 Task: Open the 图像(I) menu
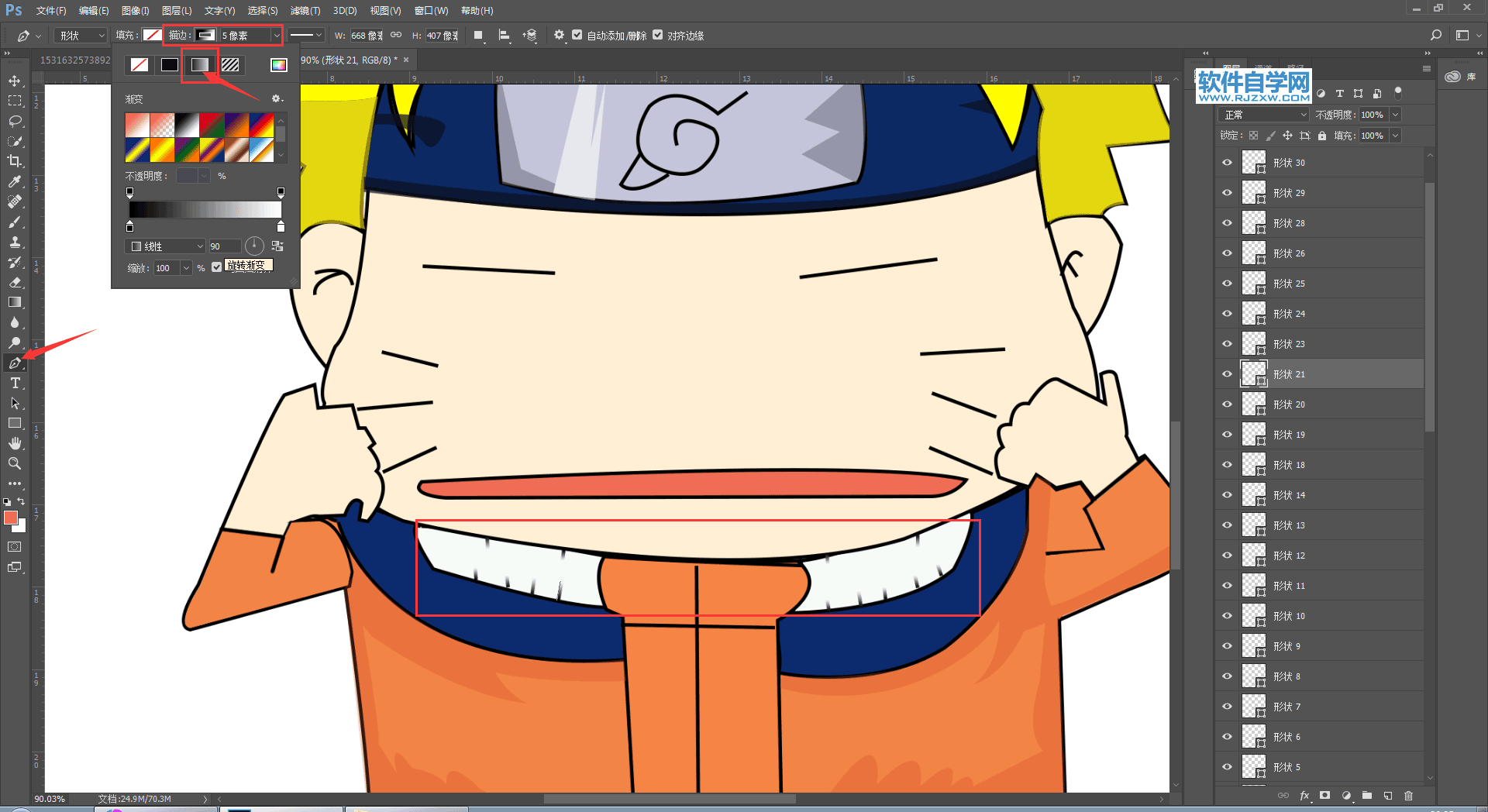point(135,11)
